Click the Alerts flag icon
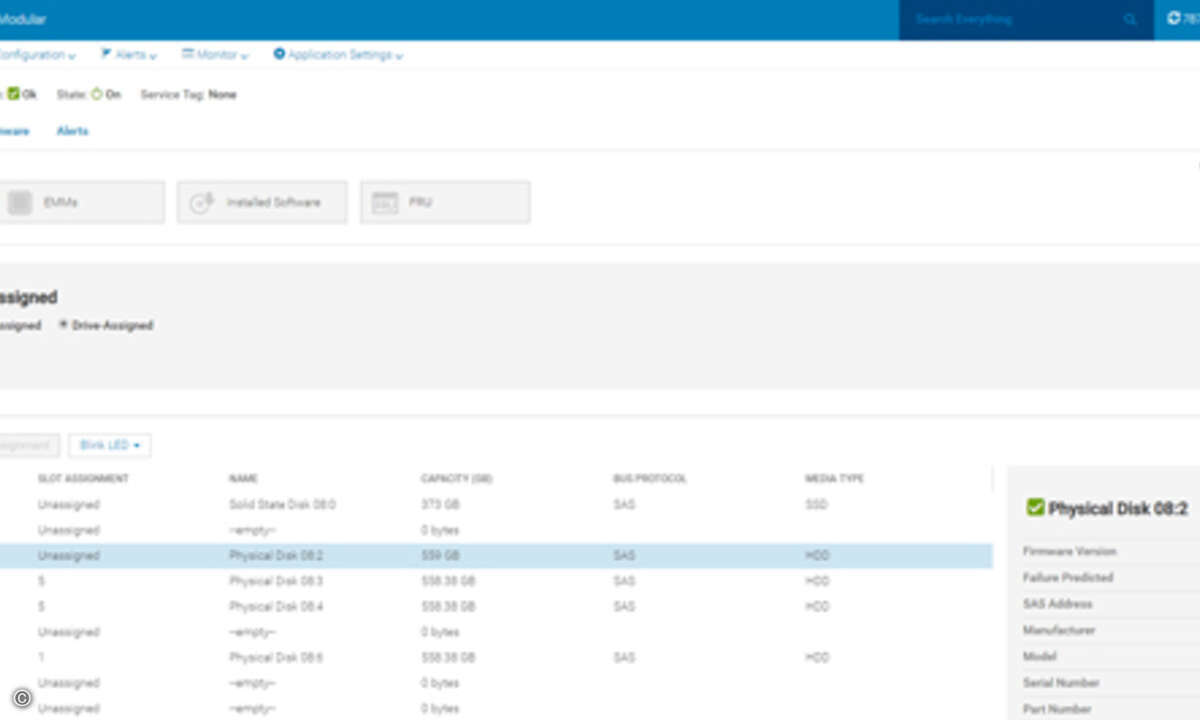This screenshot has width=1200, height=720. [x=105, y=54]
